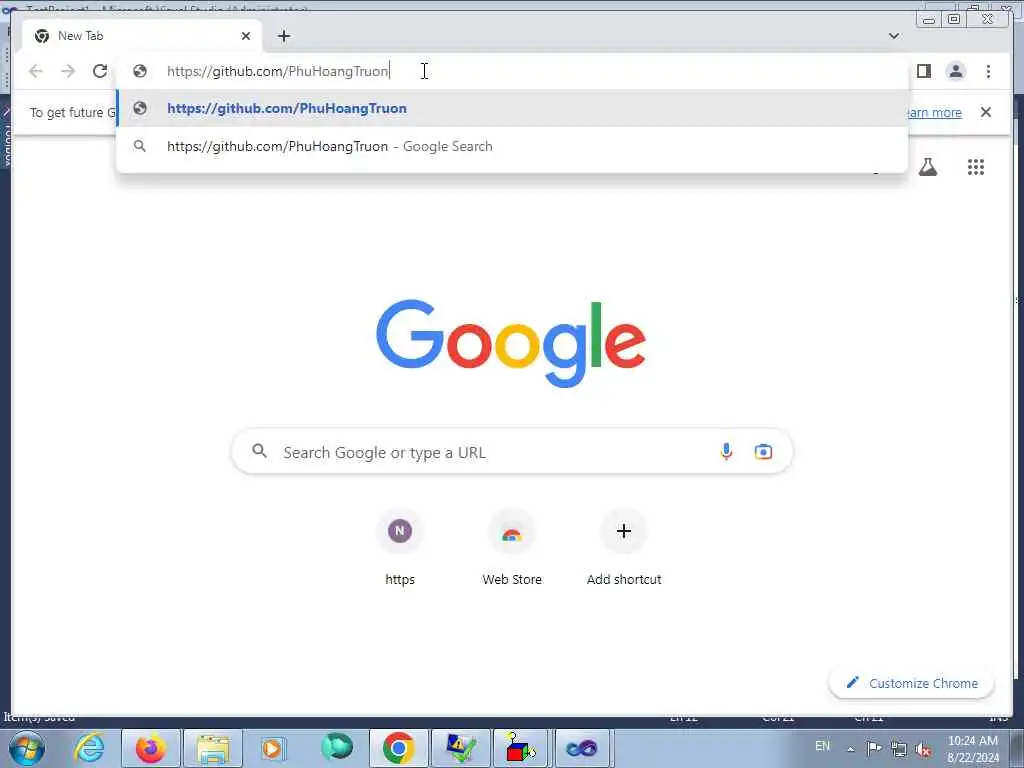
Task: Launch Firefox from the taskbar
Action: pos(151,748)
